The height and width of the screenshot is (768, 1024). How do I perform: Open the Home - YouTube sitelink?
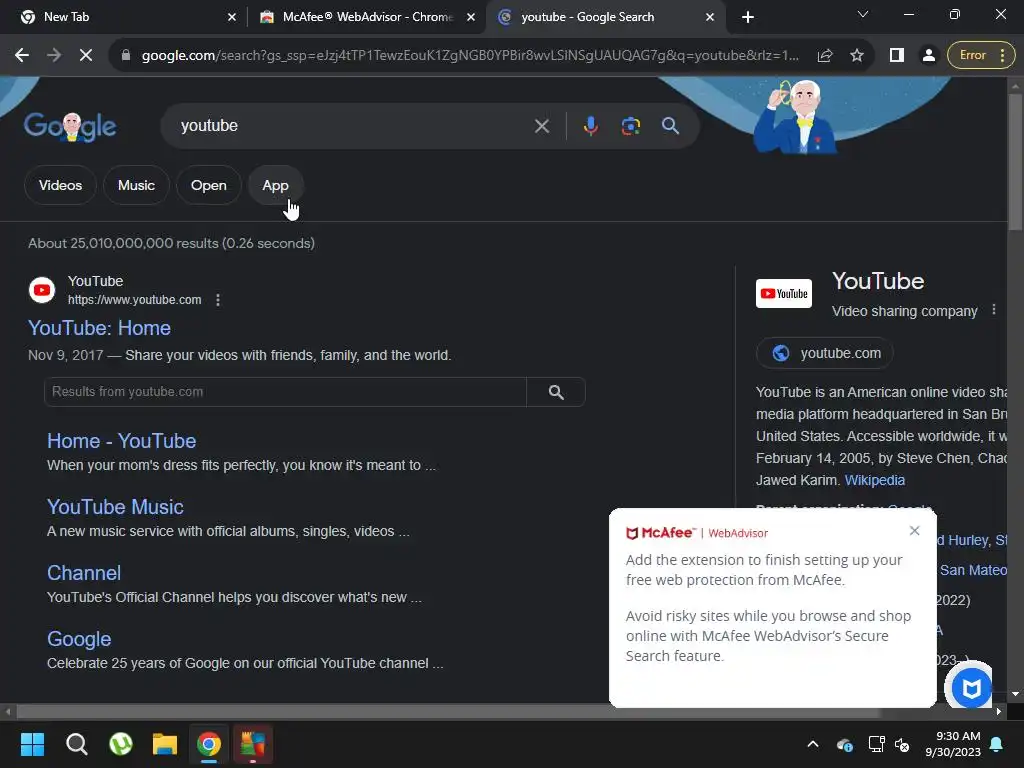[121, 441]
